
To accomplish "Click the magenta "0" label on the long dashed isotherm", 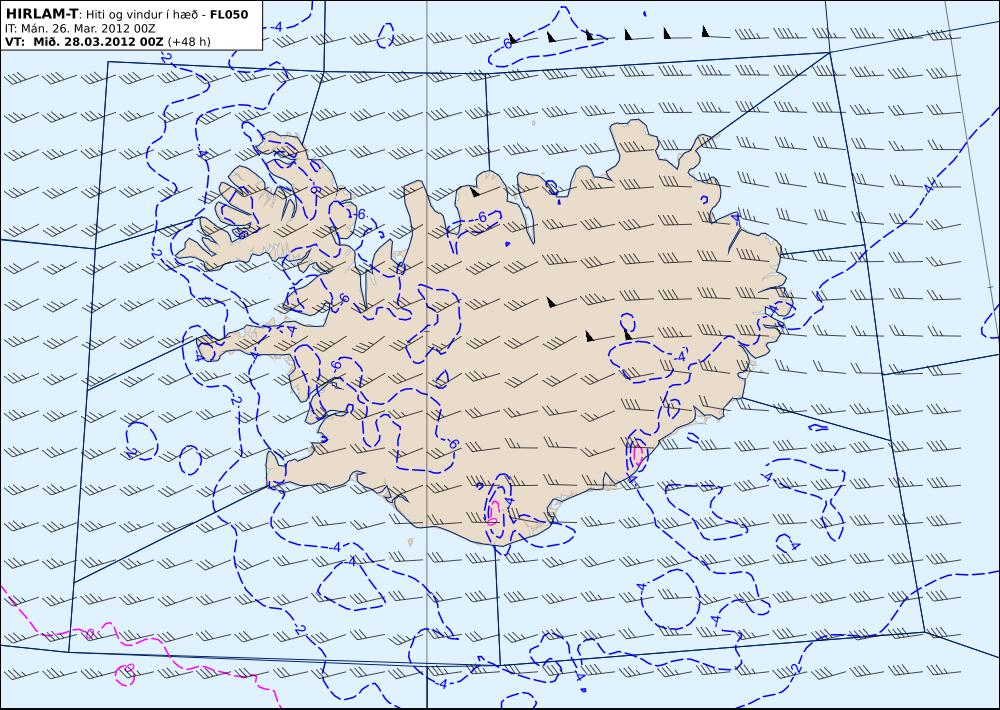I will click(x=91, y=633).
